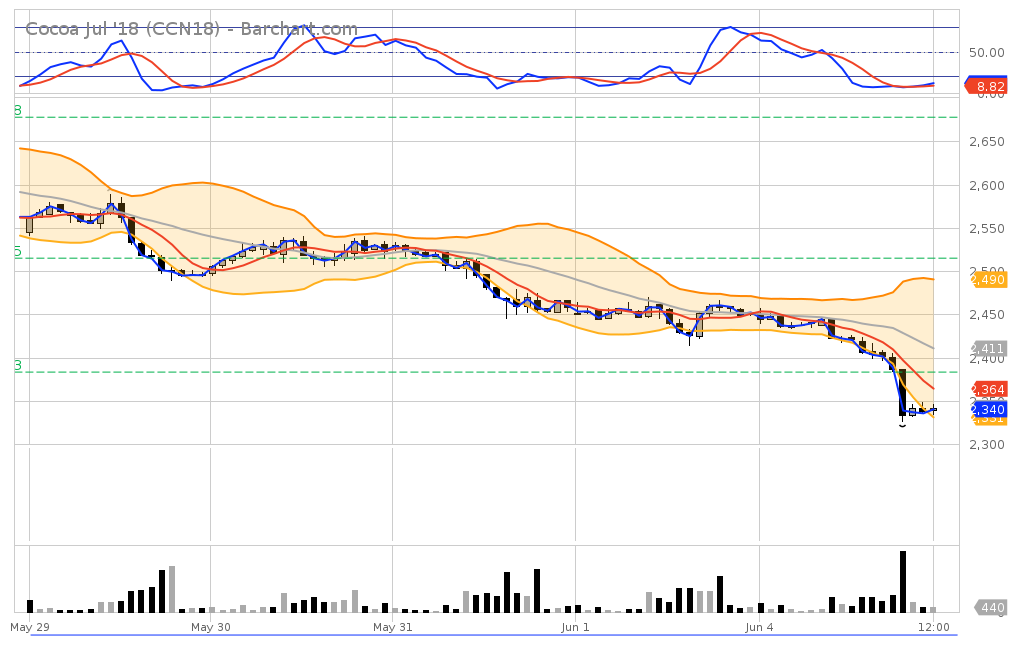
Task: Select the Jun 1 date label
Action: [x=575, y=627]
